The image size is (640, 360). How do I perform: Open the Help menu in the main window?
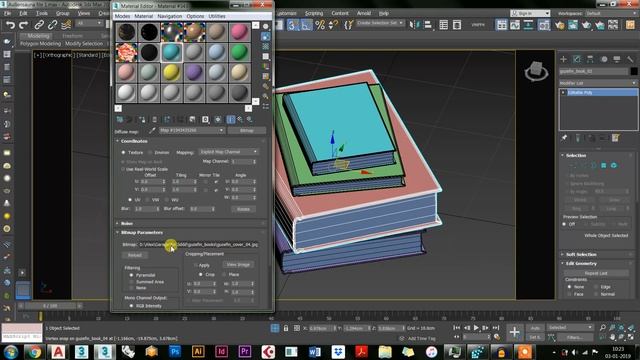pos(383,13)
